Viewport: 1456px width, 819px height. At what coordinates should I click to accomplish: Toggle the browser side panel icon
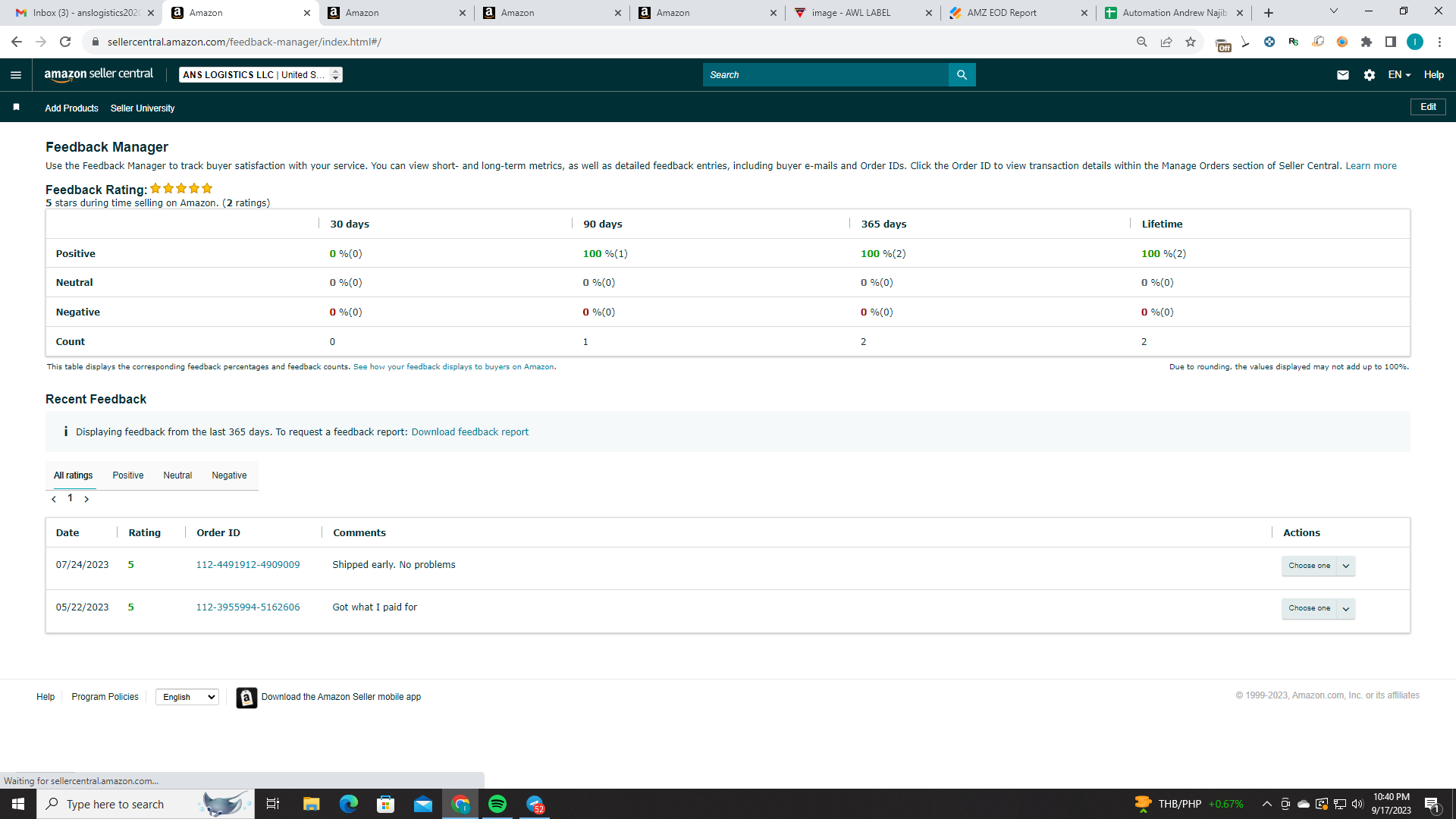1391,42
